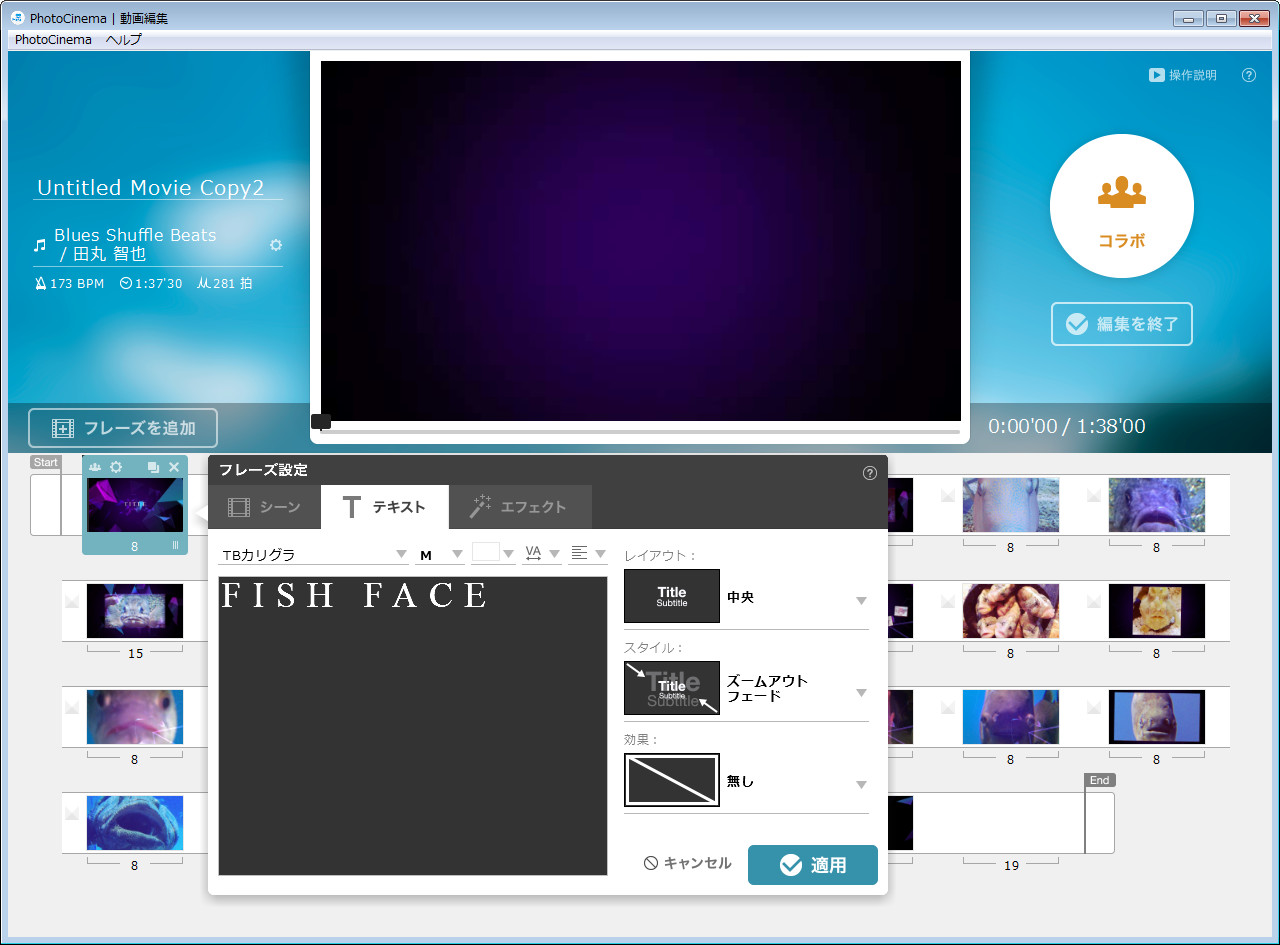Open the 操作説明 video guide icon

click(x=1183, y=74)
